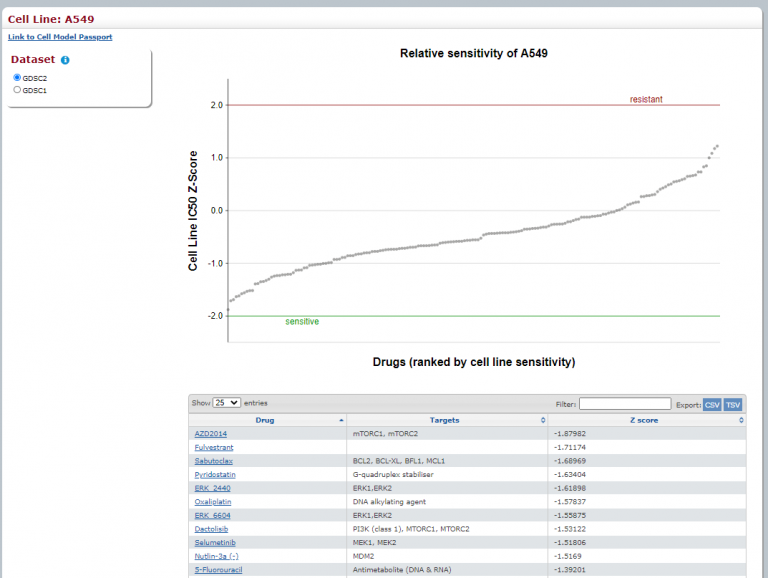Image resolution: width=768 pixels, height=578 pixels.
Task: Click the green sensitive threshold line
Action: click(500, 316)
